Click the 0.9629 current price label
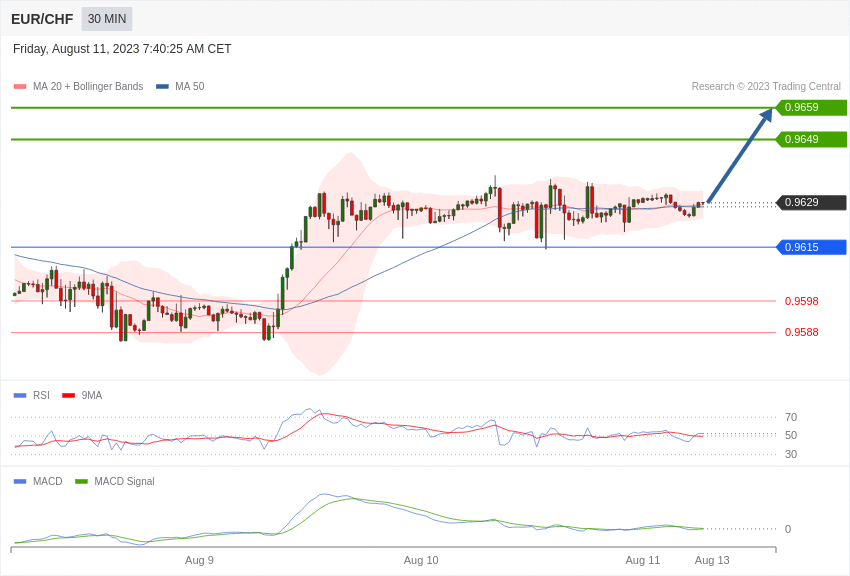 coord(812,203)
